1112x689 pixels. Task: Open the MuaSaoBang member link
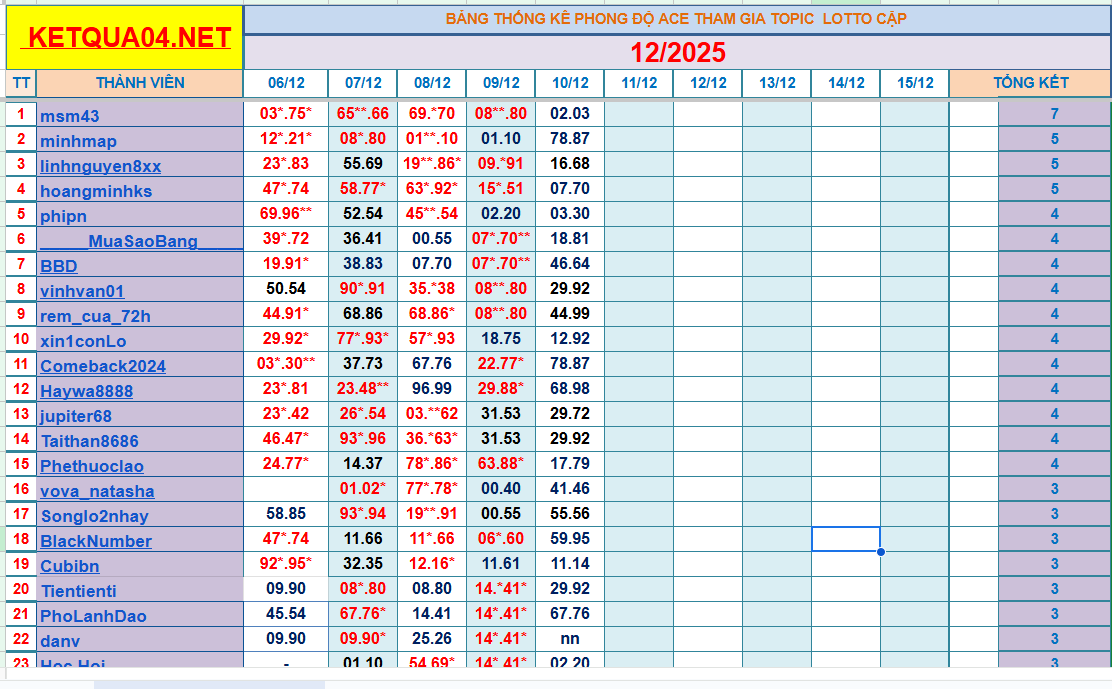tap(140, 241)
